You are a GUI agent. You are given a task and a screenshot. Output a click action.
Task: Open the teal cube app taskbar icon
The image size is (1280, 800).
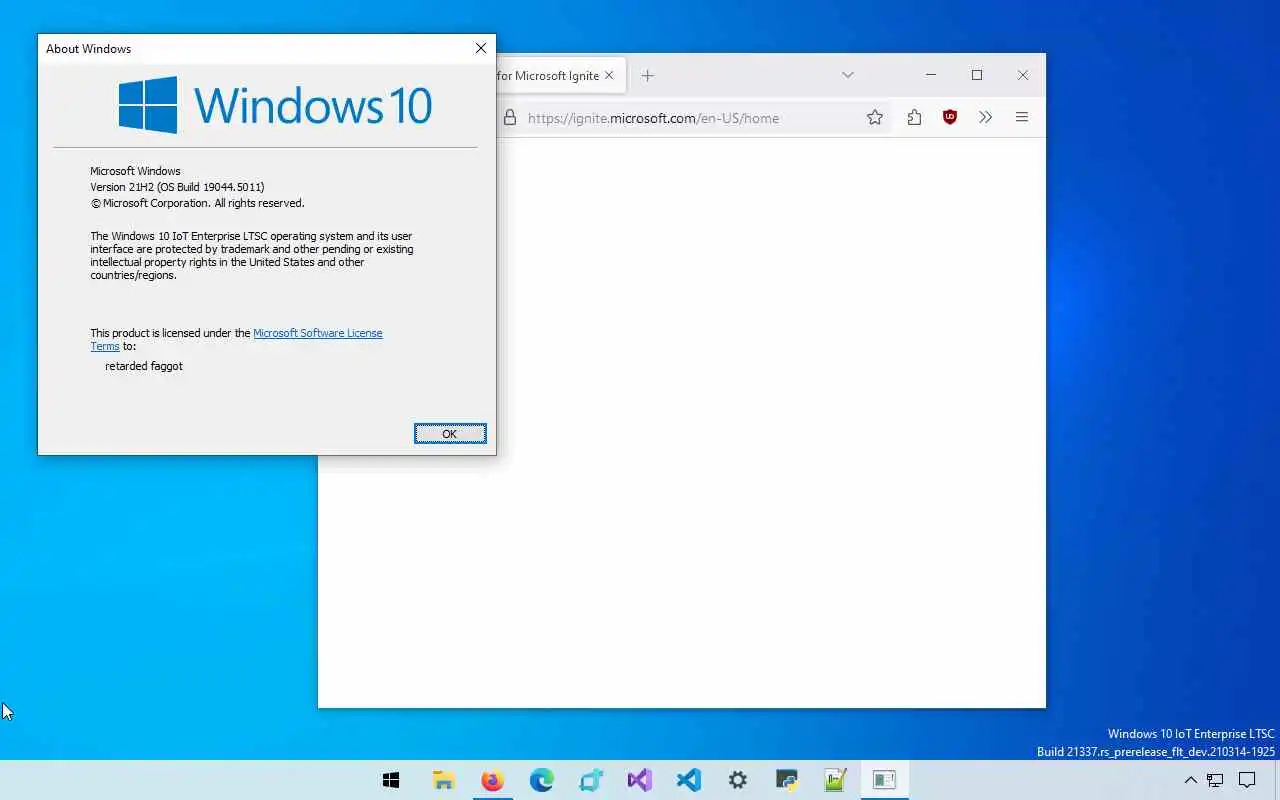(591, 780)
